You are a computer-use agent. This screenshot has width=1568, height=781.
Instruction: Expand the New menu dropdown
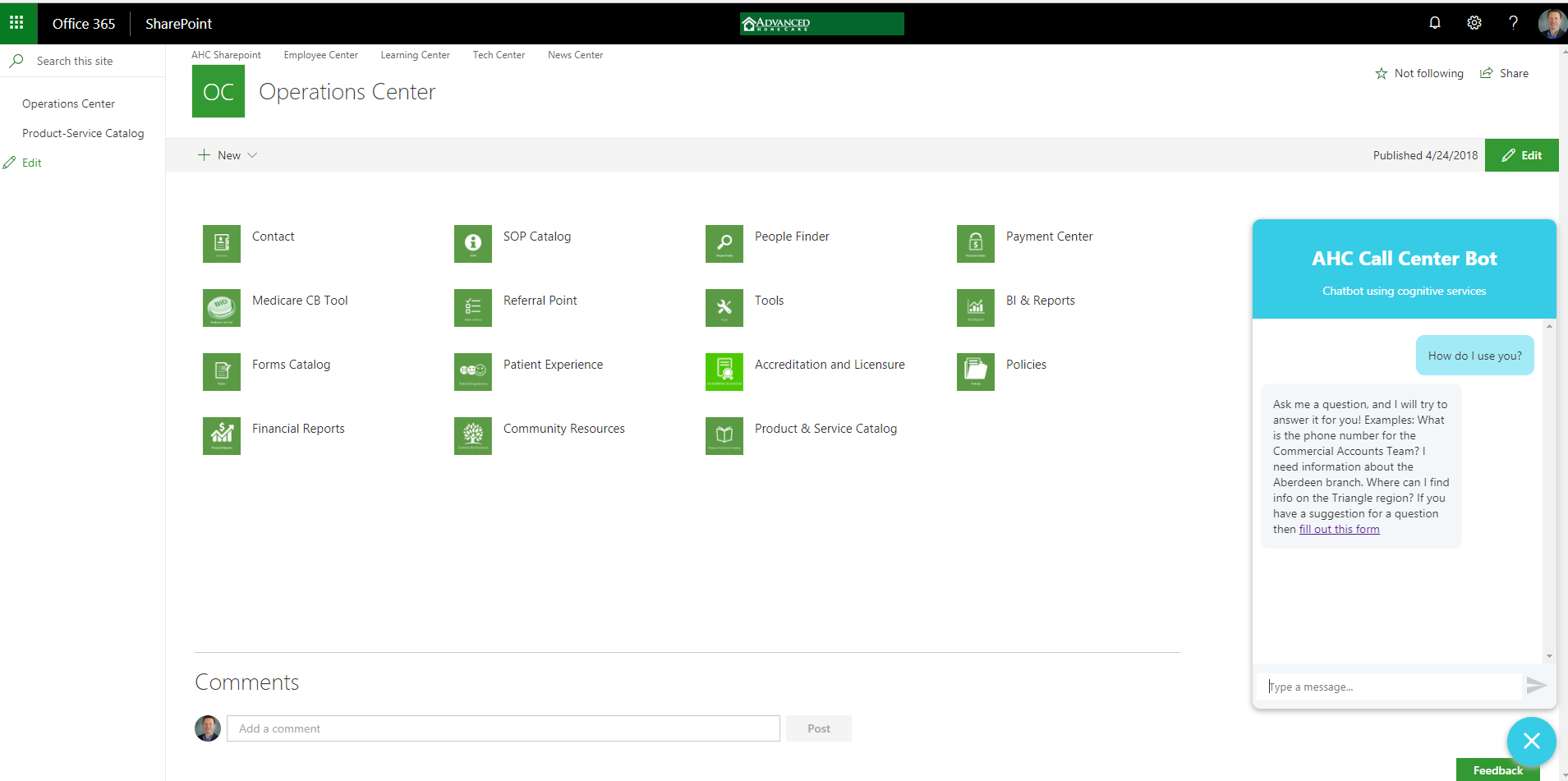pos(254,154)
